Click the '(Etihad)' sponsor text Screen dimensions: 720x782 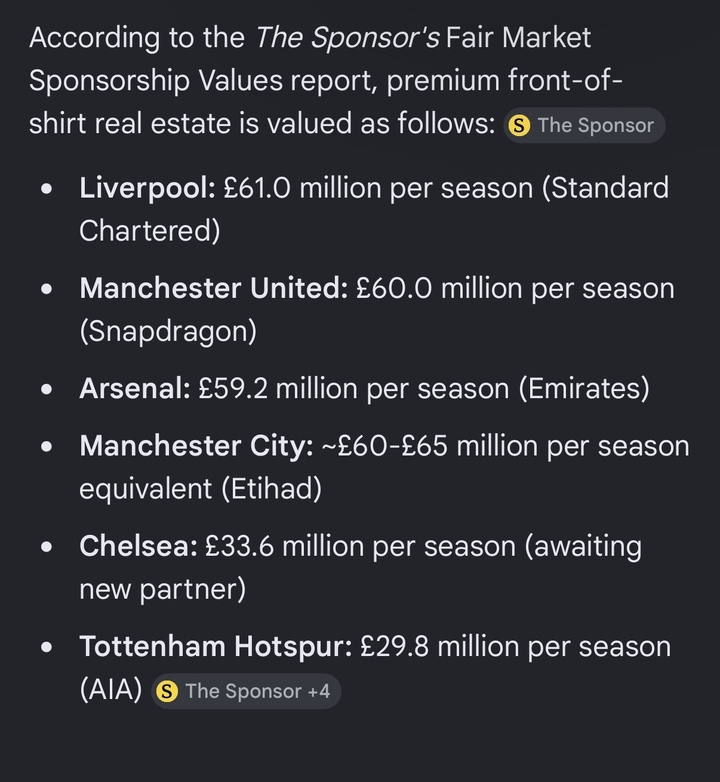click(x=272, y=489)
